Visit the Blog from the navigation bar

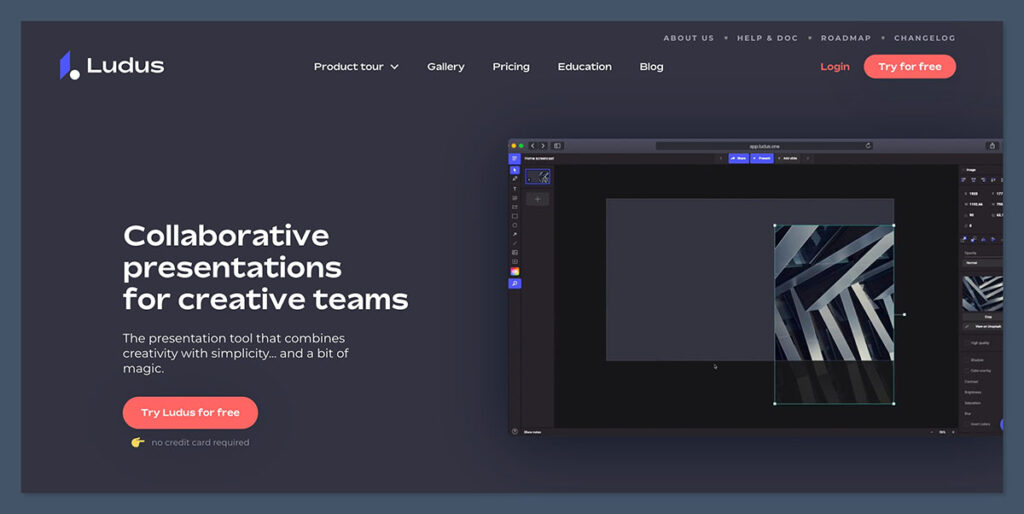(x=651, y=67)
